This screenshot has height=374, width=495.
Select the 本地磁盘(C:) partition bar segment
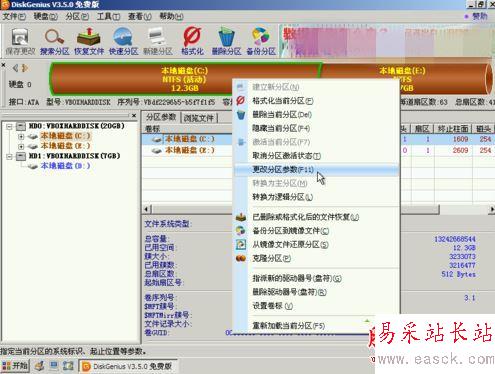coord(185,79)
